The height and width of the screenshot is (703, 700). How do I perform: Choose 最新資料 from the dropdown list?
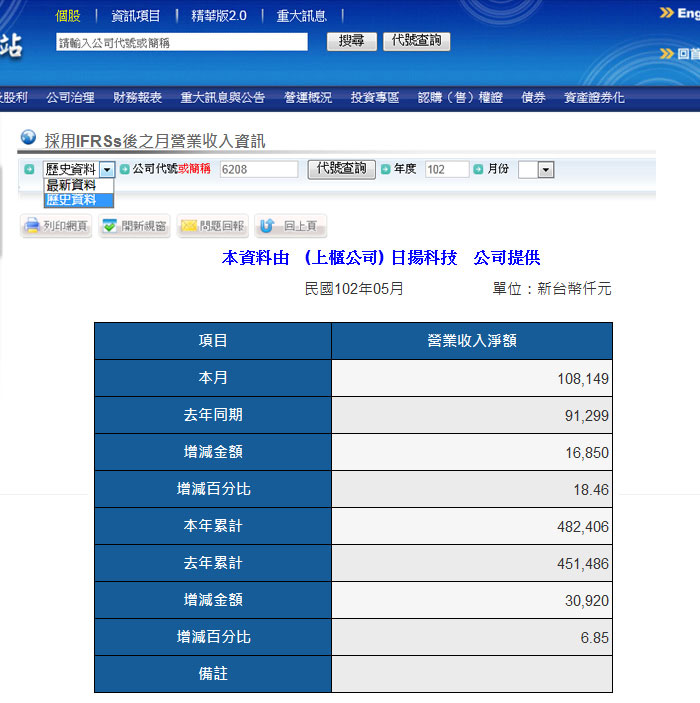coord(71,185)
